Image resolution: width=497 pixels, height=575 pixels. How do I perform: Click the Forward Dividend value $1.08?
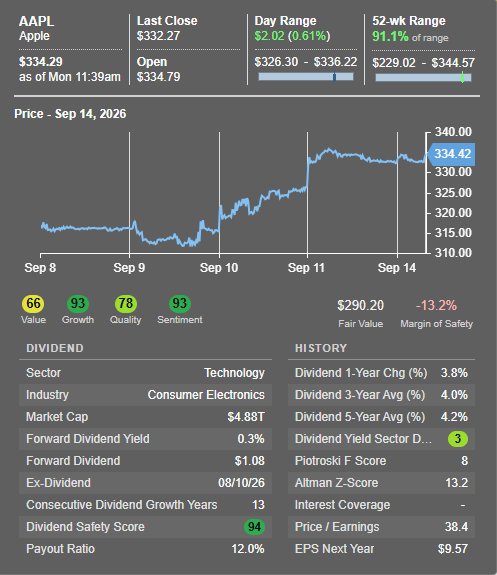[250, 461]
